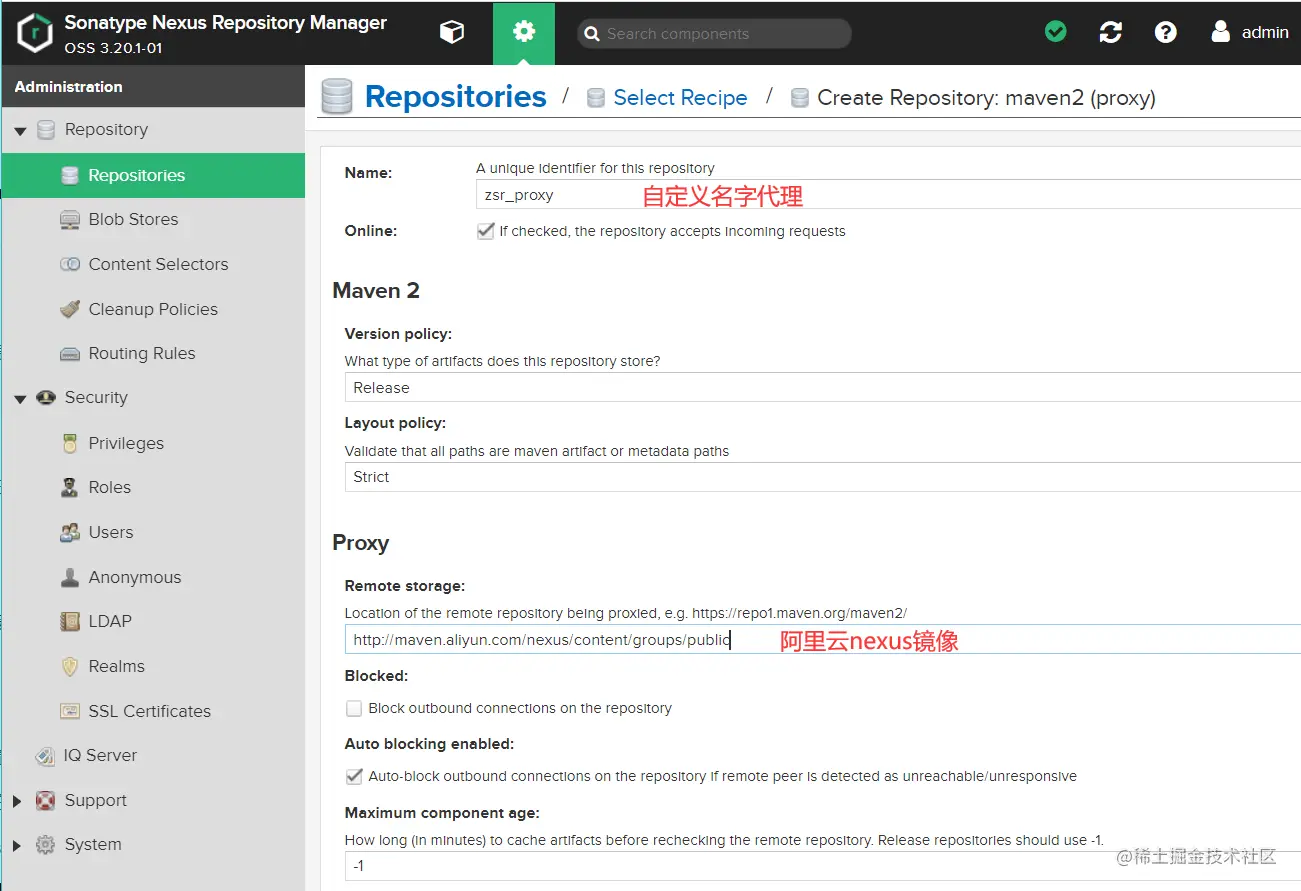Click the Name field containing zsr_proxy
Viewport: 1301px width, 891px height.
coord(888,195)
